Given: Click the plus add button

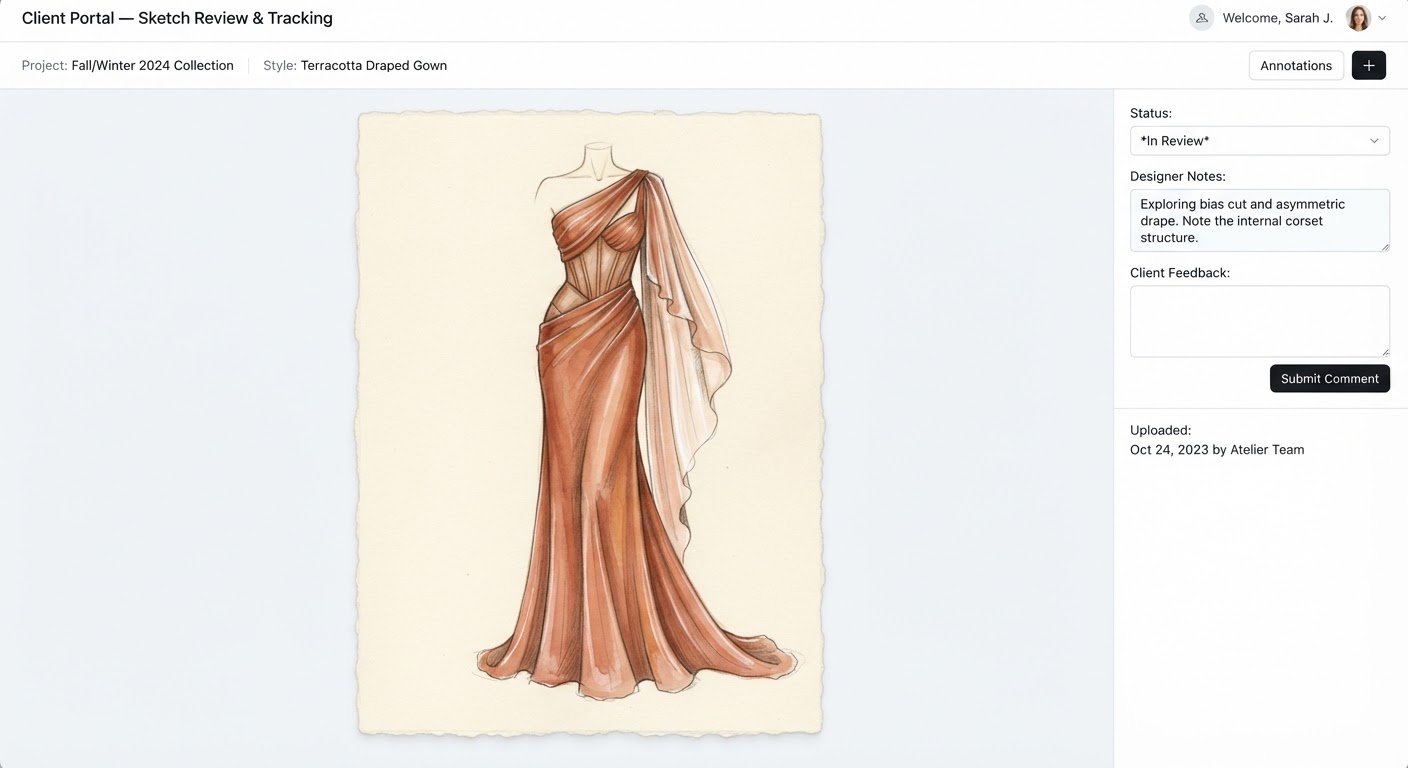Looking at the screenshot, I should (1368, 65).
